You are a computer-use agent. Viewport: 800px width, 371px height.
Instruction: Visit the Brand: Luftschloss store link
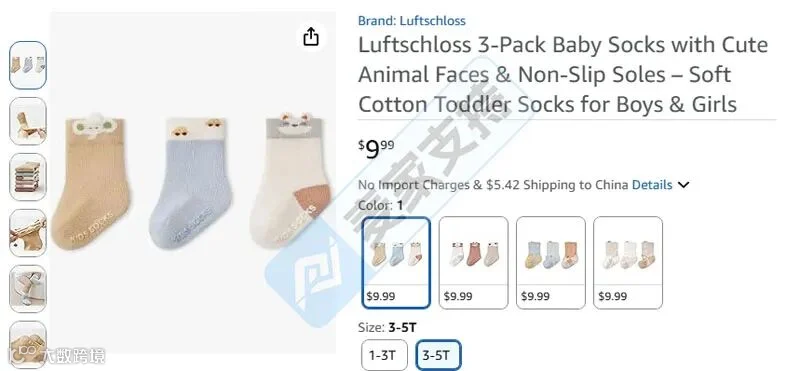411,21
